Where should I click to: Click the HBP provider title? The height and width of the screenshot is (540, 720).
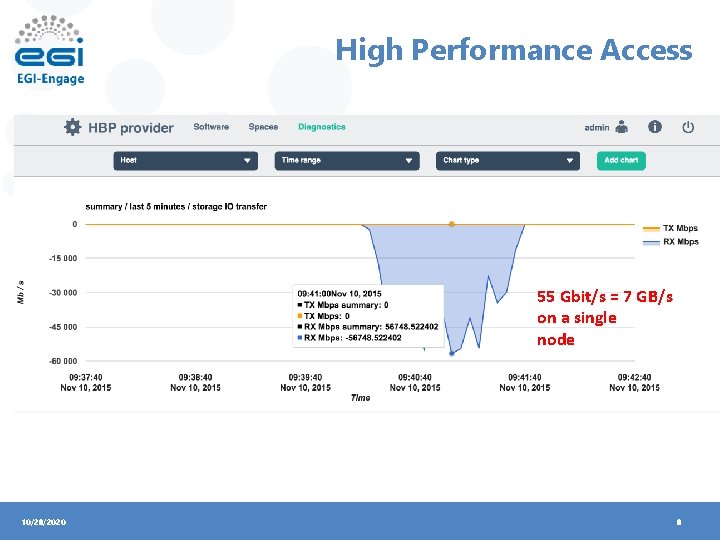click(x=131, y=128)
